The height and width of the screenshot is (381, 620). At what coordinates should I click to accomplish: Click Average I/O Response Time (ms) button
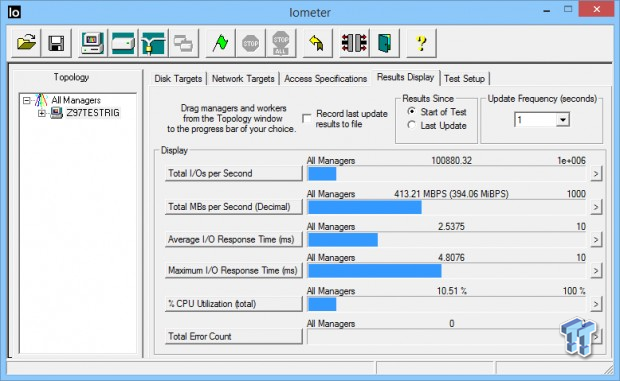tap(233, 240)
